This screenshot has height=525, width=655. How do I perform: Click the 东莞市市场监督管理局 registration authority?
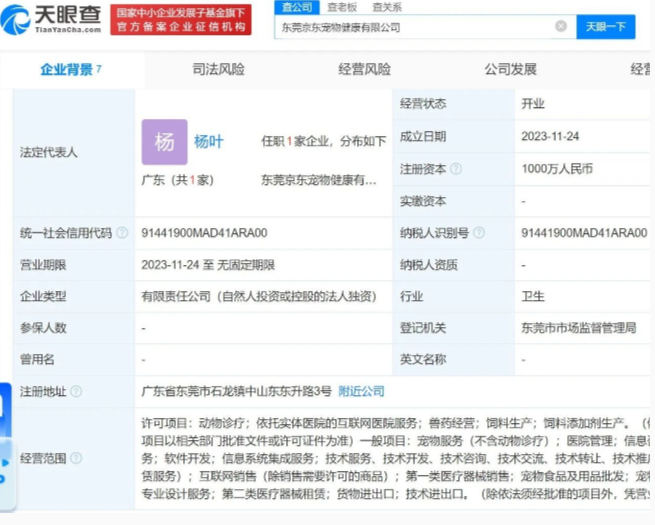pos(579,328)
